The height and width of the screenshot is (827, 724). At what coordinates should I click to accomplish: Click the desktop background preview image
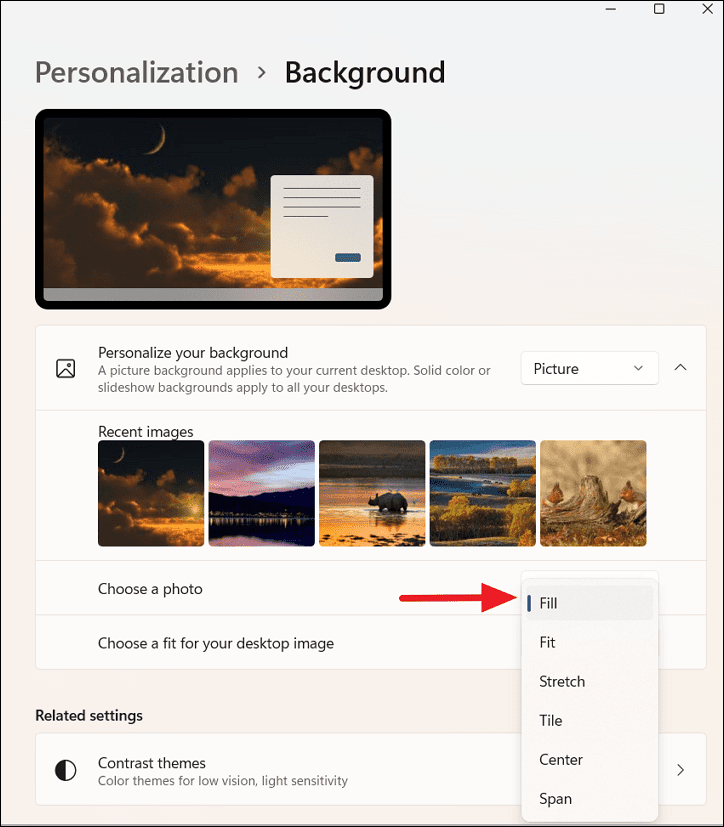click(213, 209)
